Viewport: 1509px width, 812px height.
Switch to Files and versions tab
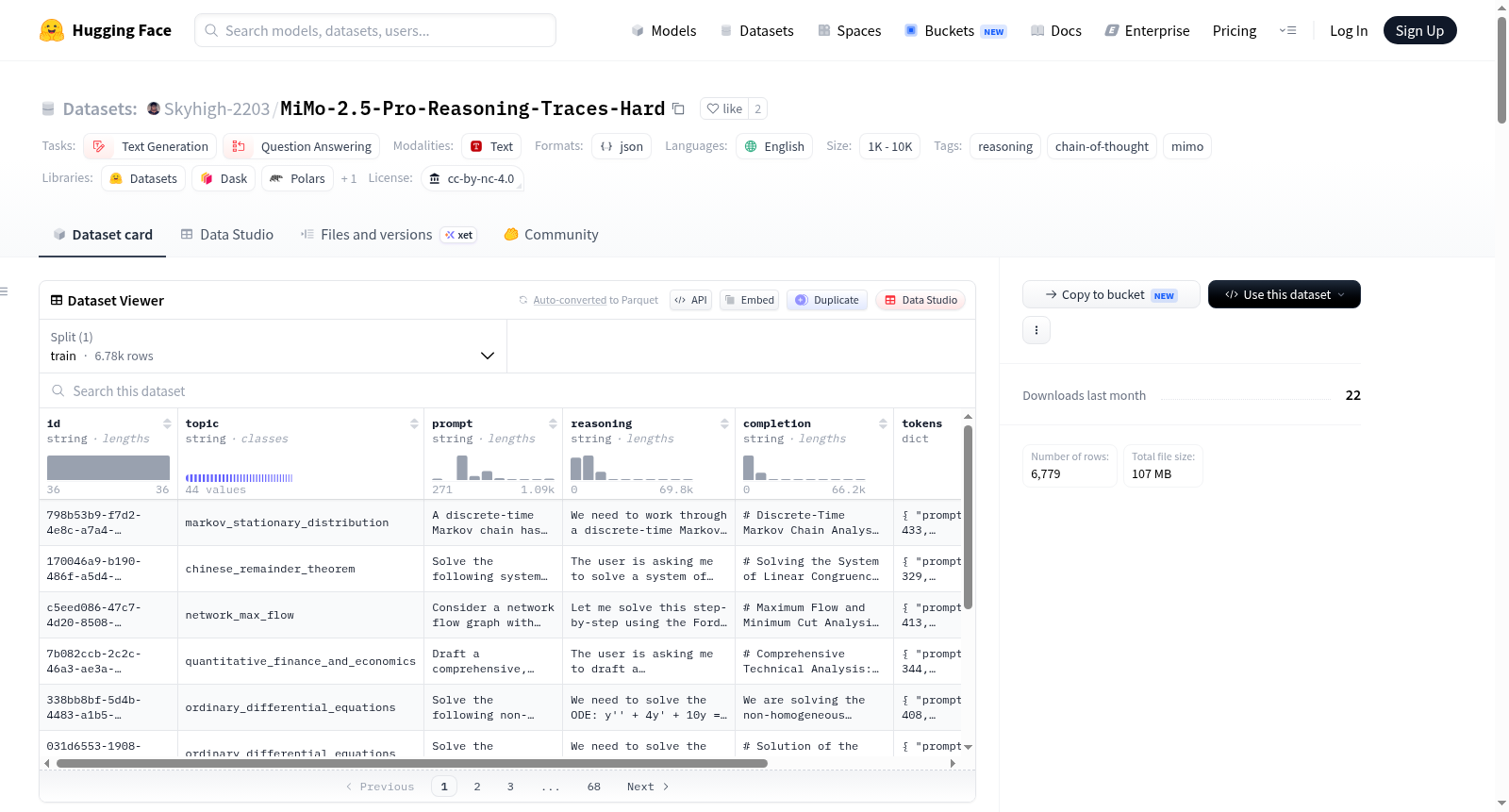(x=388, y=235)
